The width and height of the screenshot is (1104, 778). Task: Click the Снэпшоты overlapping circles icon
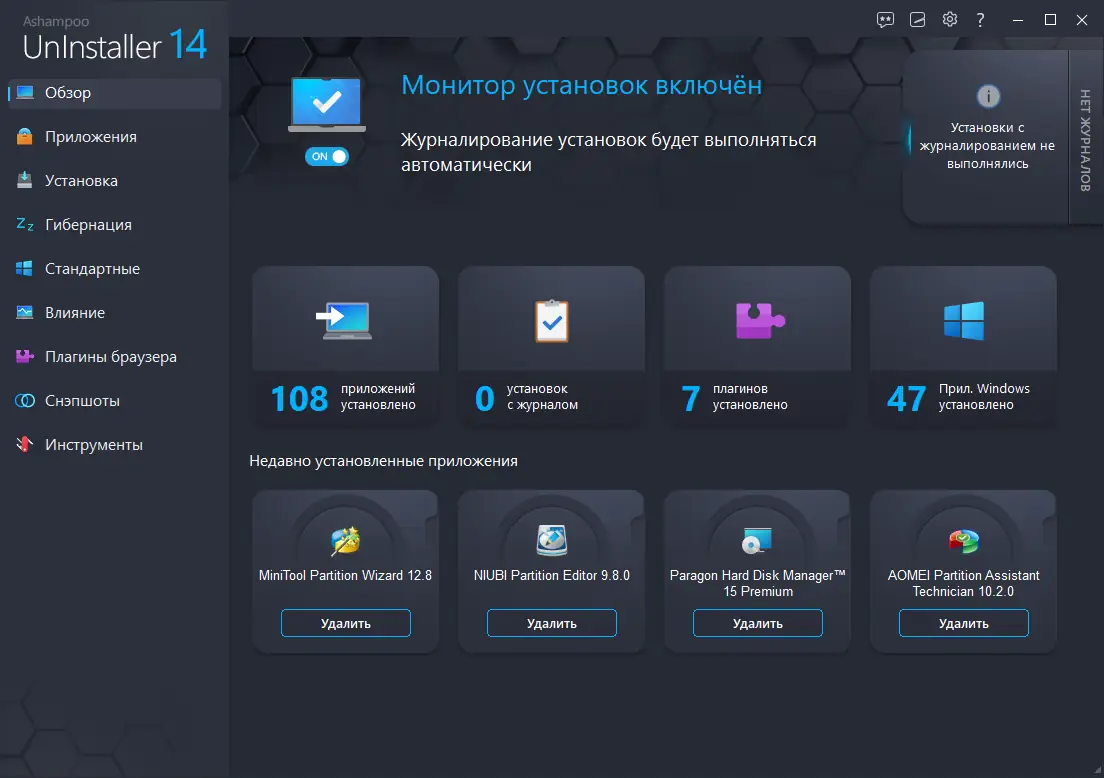point(25,401)
